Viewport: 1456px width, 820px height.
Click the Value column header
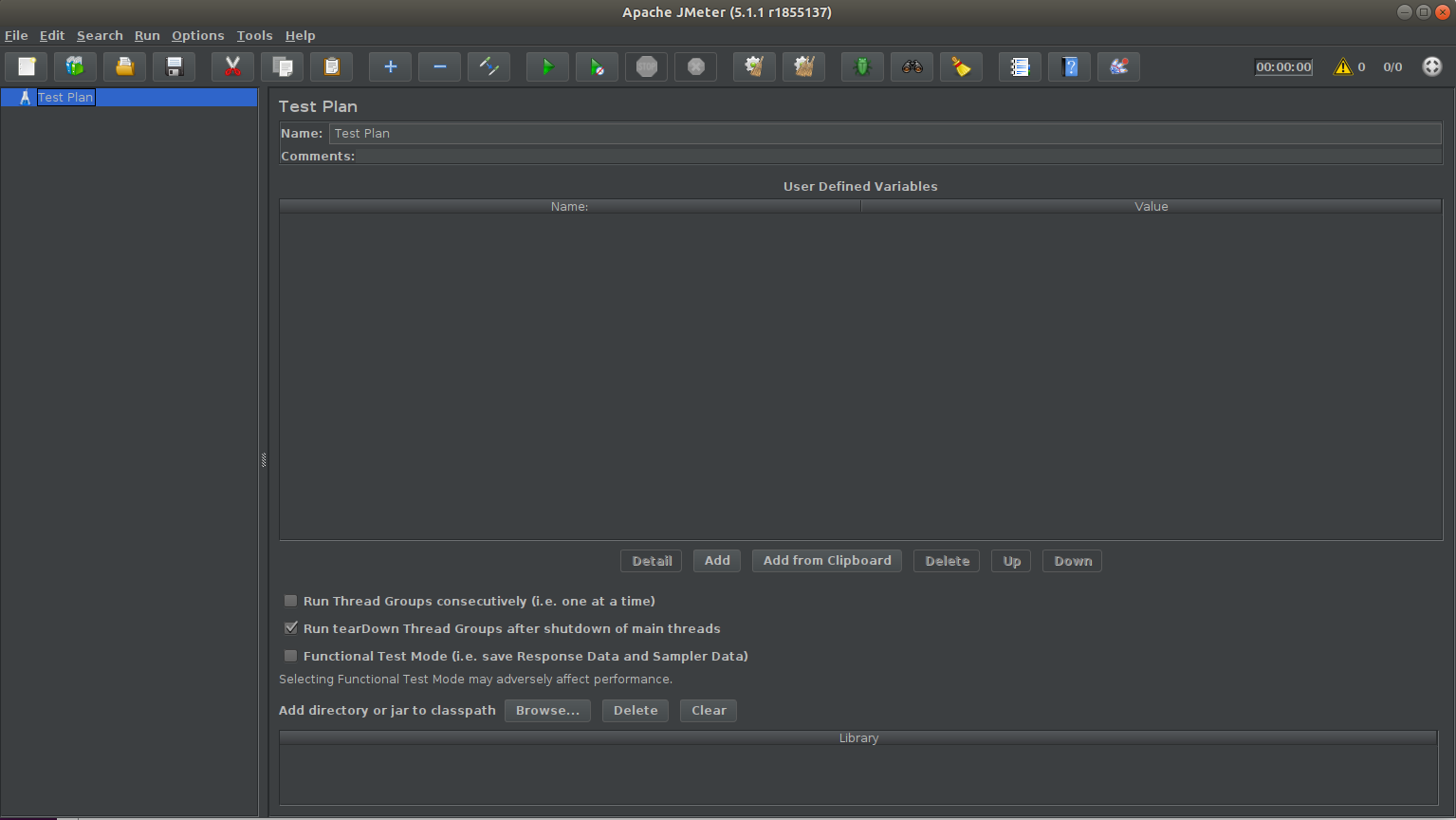point(1152,206)
